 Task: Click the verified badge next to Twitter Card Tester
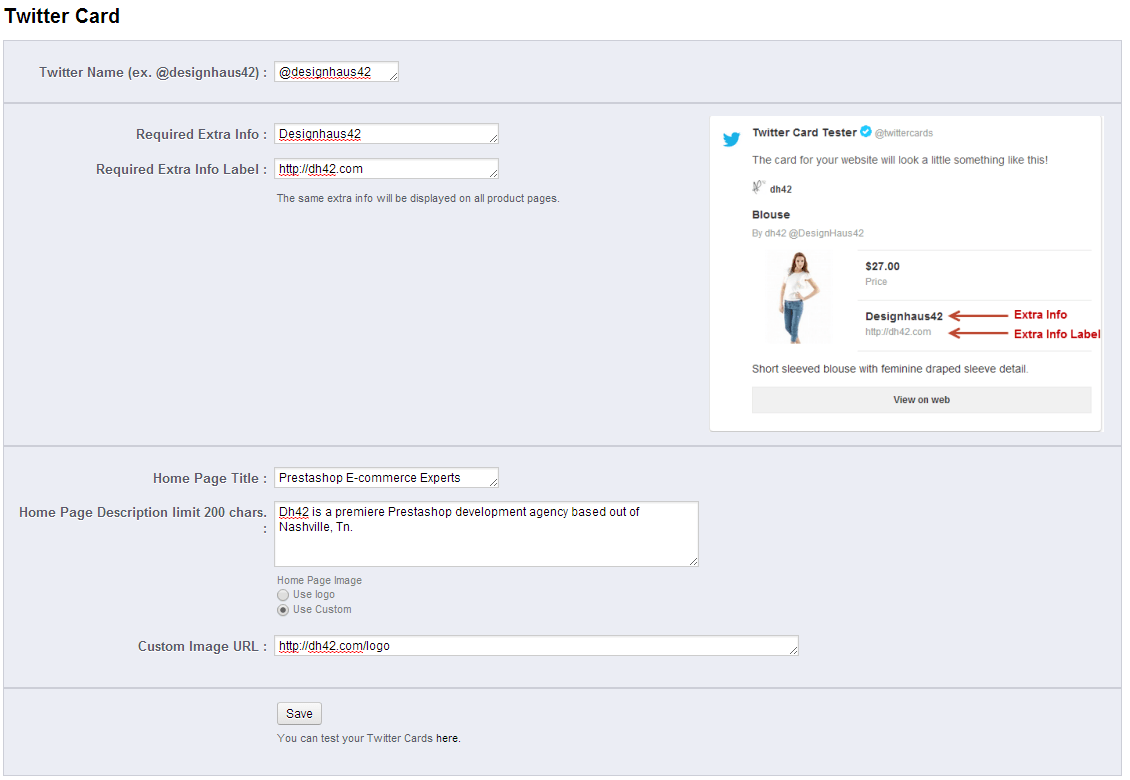click(866, 131)
